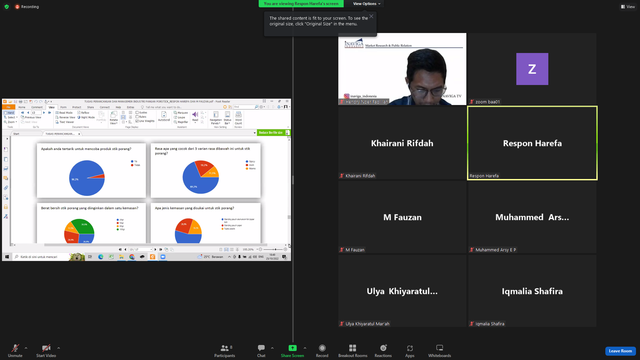Select the presenter's video tile
640x360 pixels.
click(x=402, y=69)
